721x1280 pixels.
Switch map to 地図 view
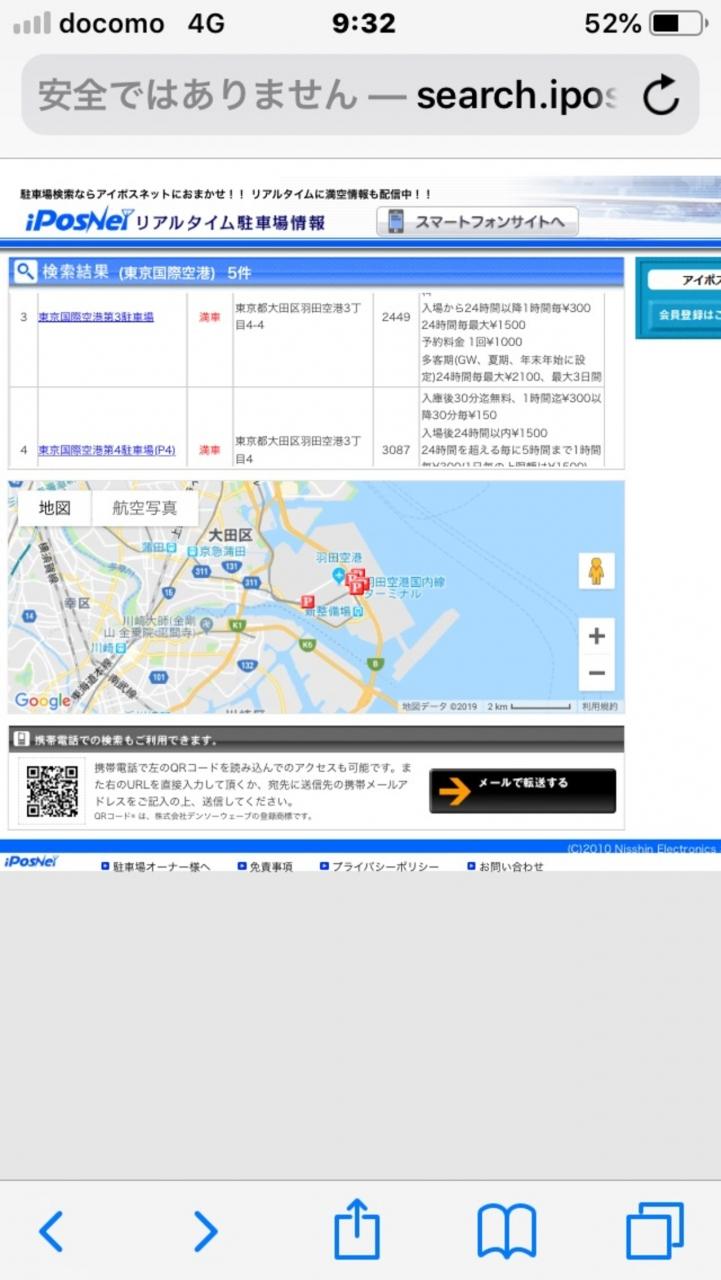pyautogui.click(x=55, y=508)
